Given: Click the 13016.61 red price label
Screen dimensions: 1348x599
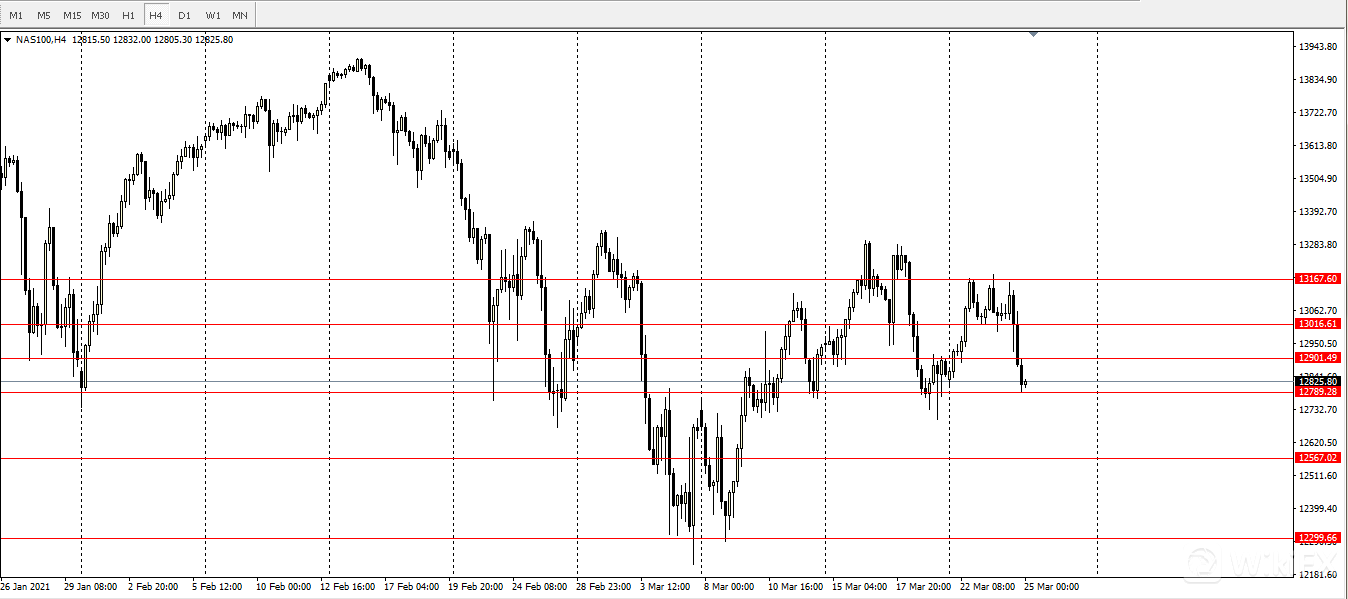Looking at the screenshot, I should click(x=1318, y=324).
